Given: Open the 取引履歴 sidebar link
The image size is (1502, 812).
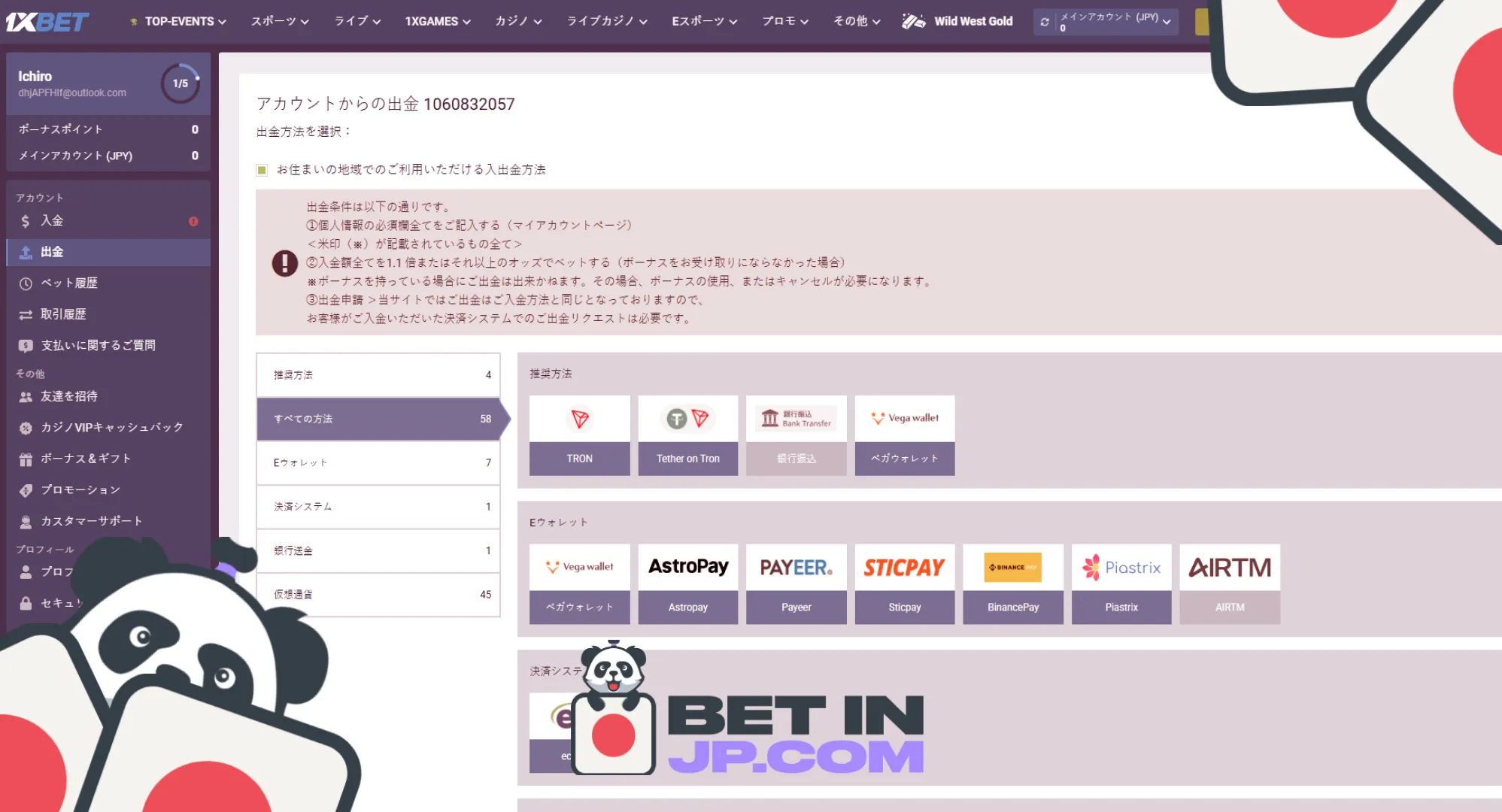Looking at the screenshot, I should (x=63, y=315).
